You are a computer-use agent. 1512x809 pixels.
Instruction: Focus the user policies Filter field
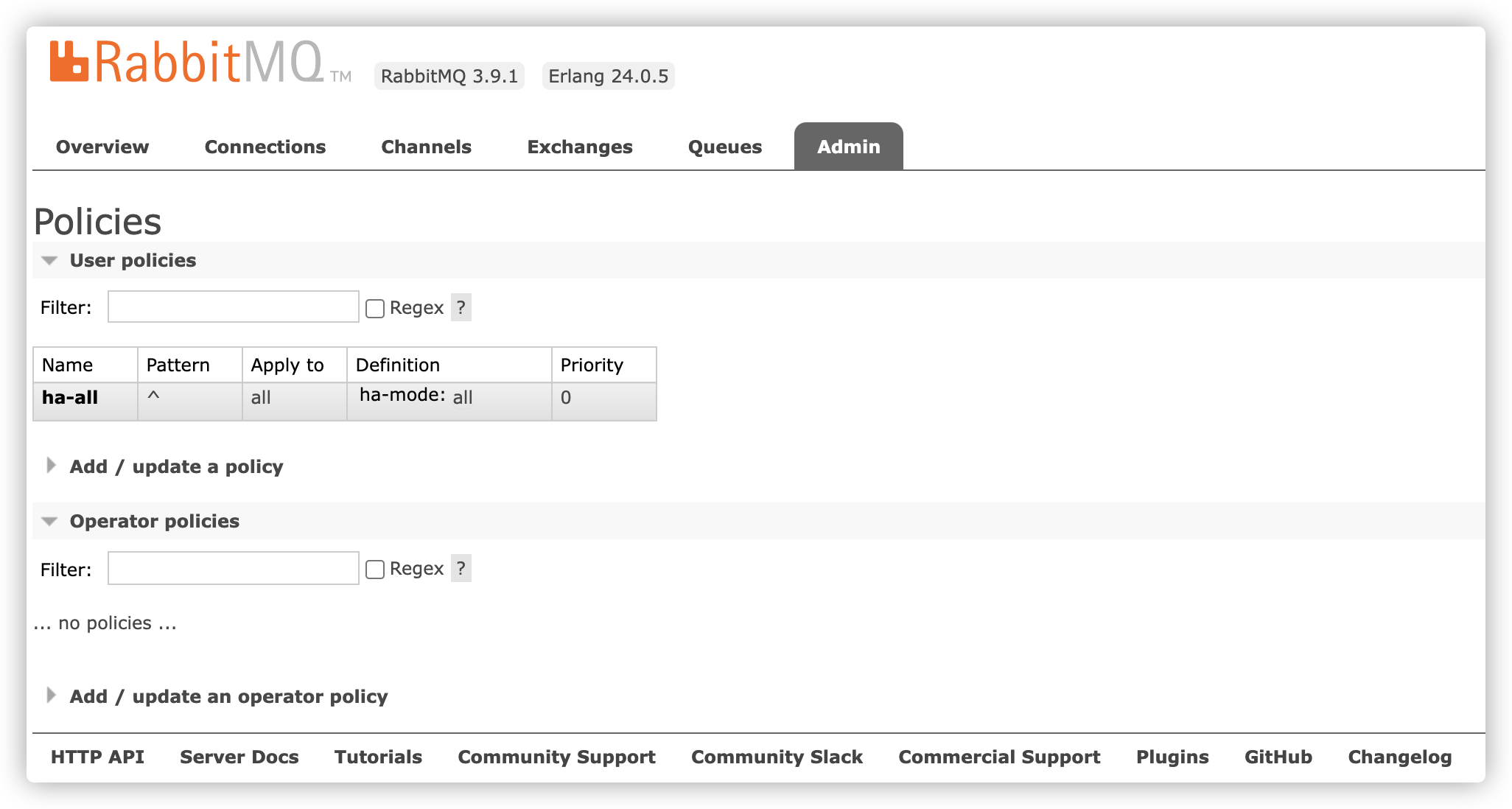pyautogui.click(x=233, y=307)
